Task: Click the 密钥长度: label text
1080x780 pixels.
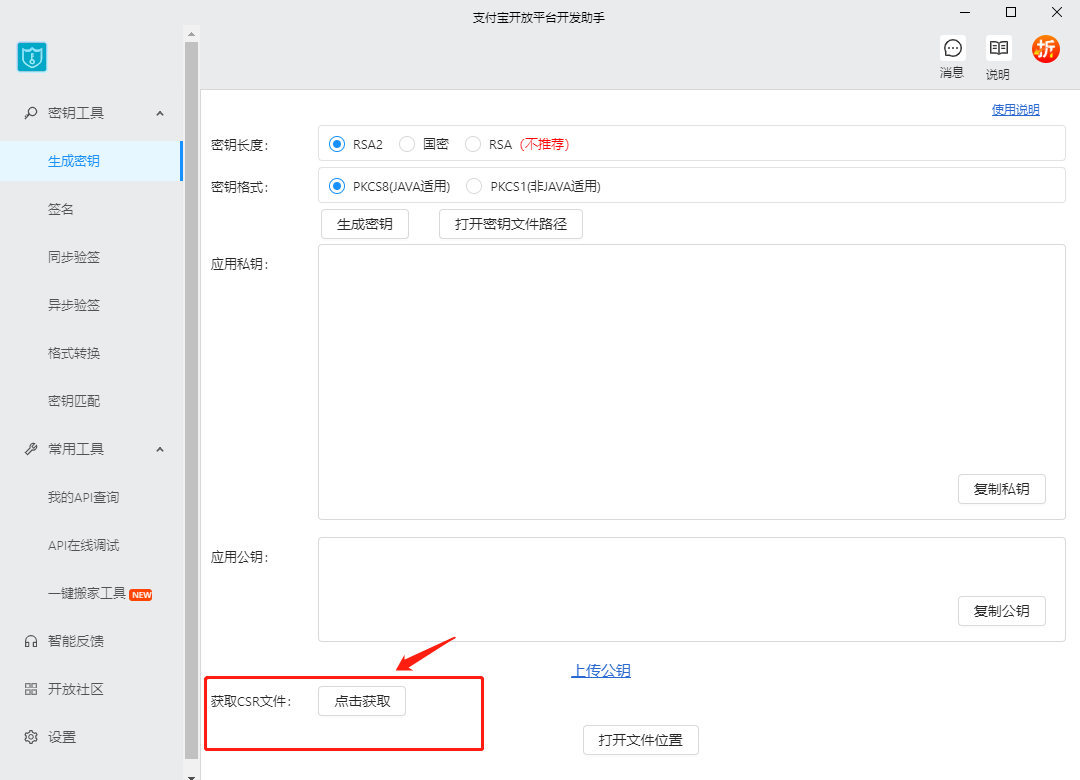Action: (x=240, y=145)
